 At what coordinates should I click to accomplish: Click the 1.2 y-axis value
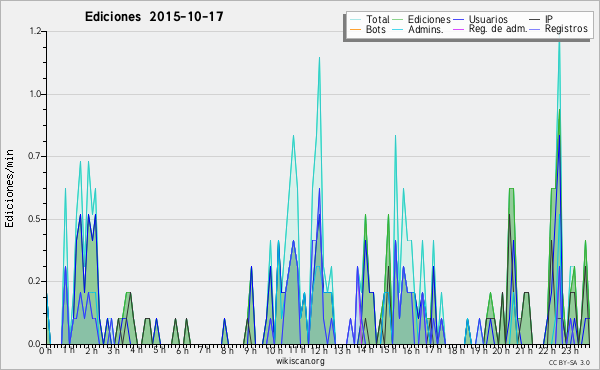(36, 31)
